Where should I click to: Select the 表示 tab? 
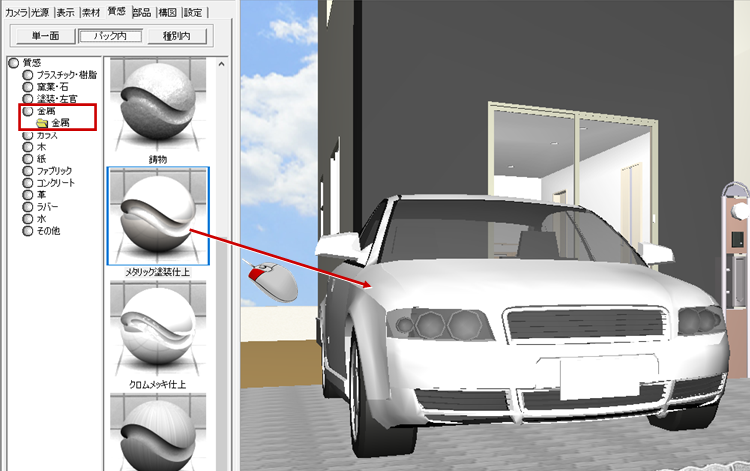pyautogui.click(x=66, y=12)
